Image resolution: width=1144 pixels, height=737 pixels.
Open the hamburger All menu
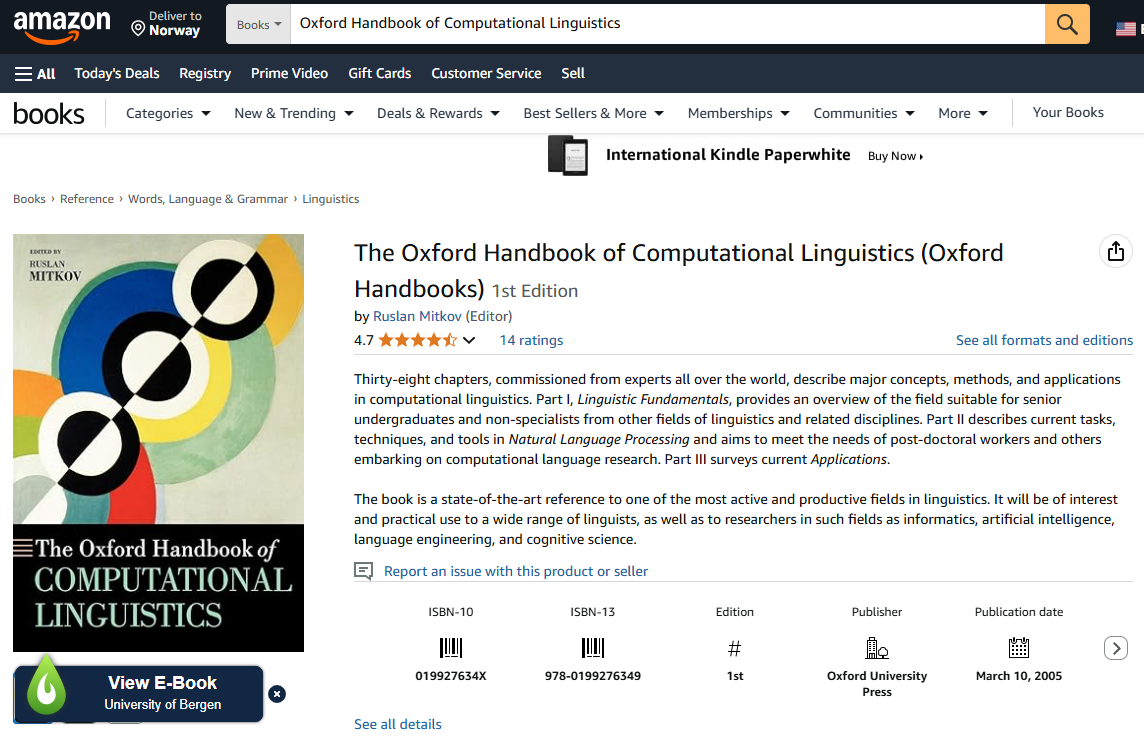tap(35, 73)
